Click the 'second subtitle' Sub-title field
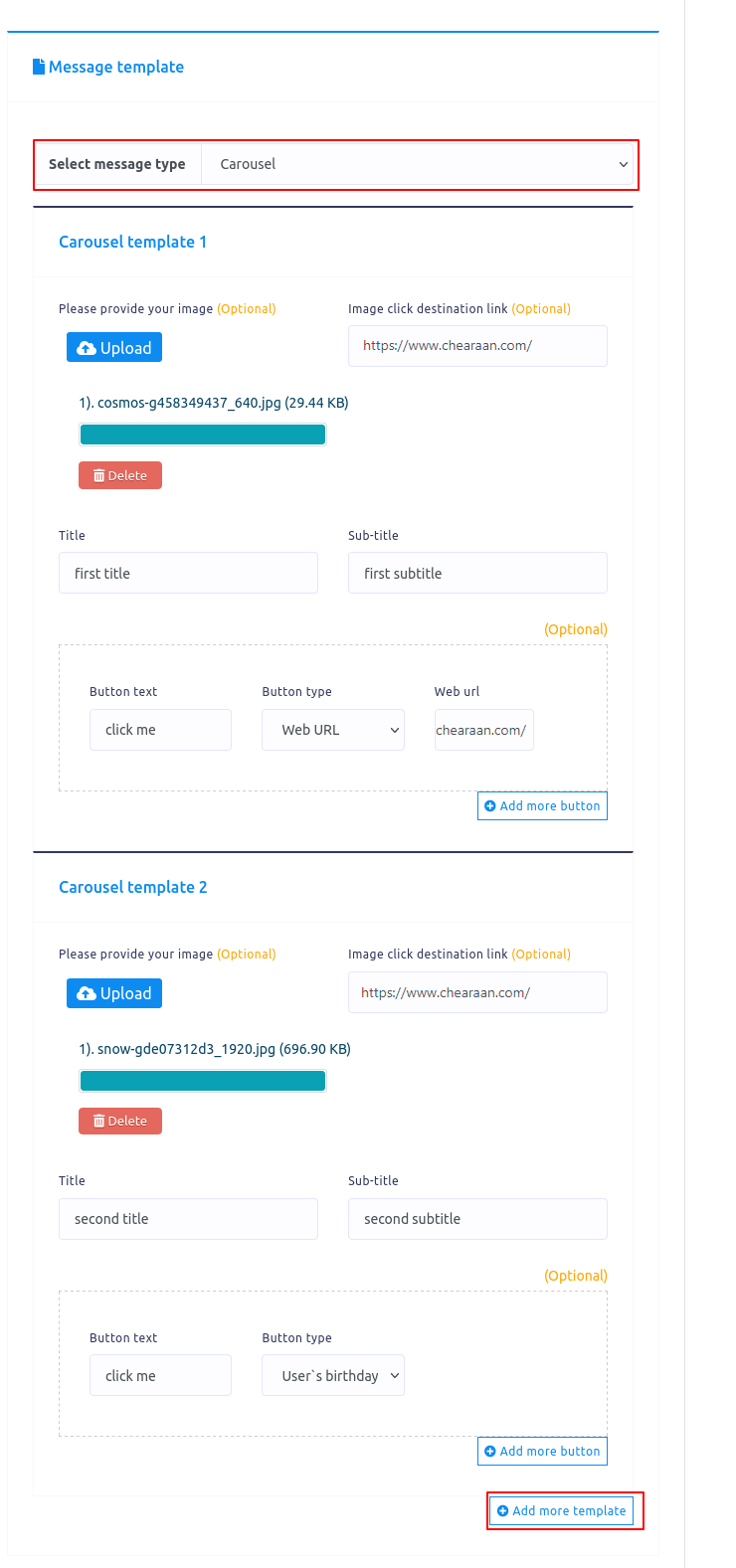 click(x=477, y=1219)
